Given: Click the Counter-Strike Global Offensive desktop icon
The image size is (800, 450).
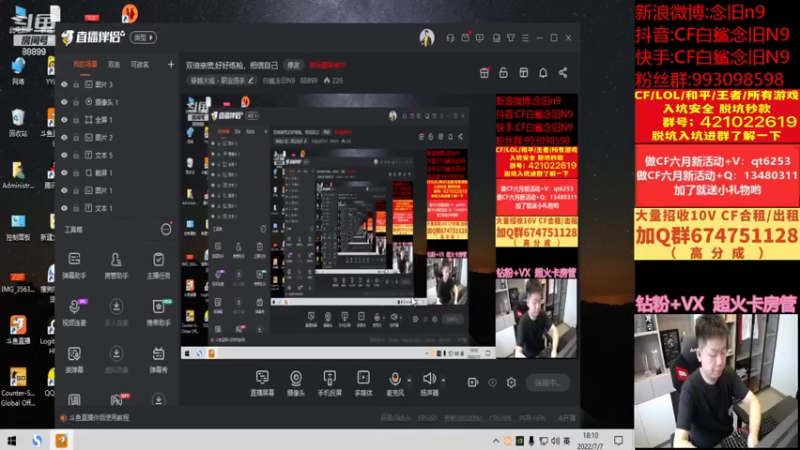Looking at the screenshot, I should 18,387.
